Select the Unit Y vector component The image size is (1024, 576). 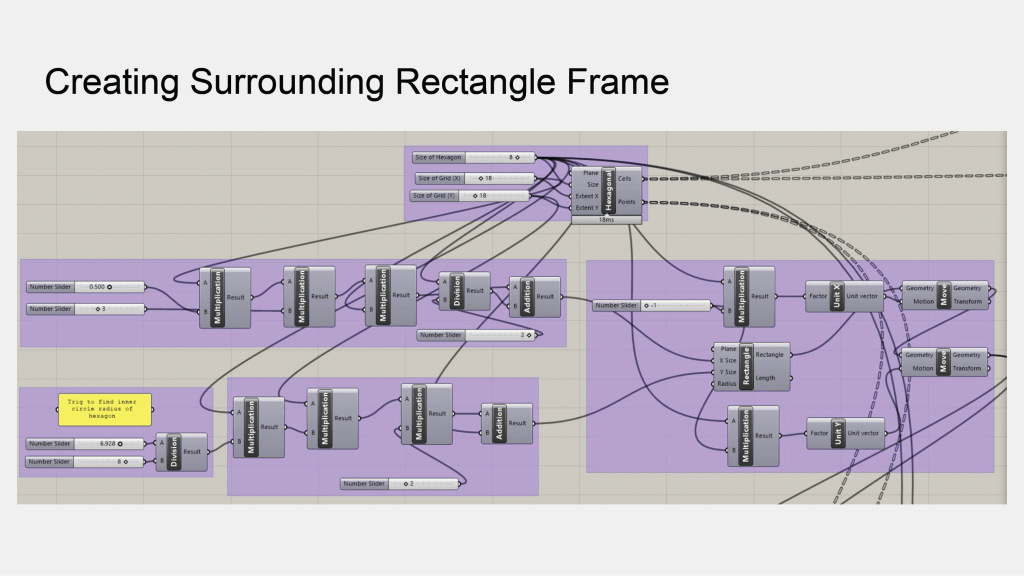click(840, 433)
